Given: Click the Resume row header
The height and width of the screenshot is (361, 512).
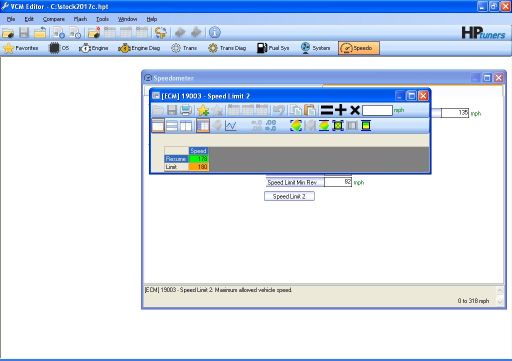Looking at the screenshot, I should (176, 159).
